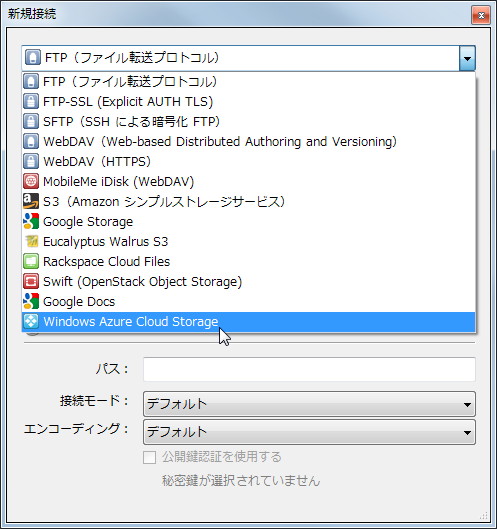Click the Windows Azure Cloud Storage icon
The width and height of the screenshot is (497, 529).
point(31,322)
